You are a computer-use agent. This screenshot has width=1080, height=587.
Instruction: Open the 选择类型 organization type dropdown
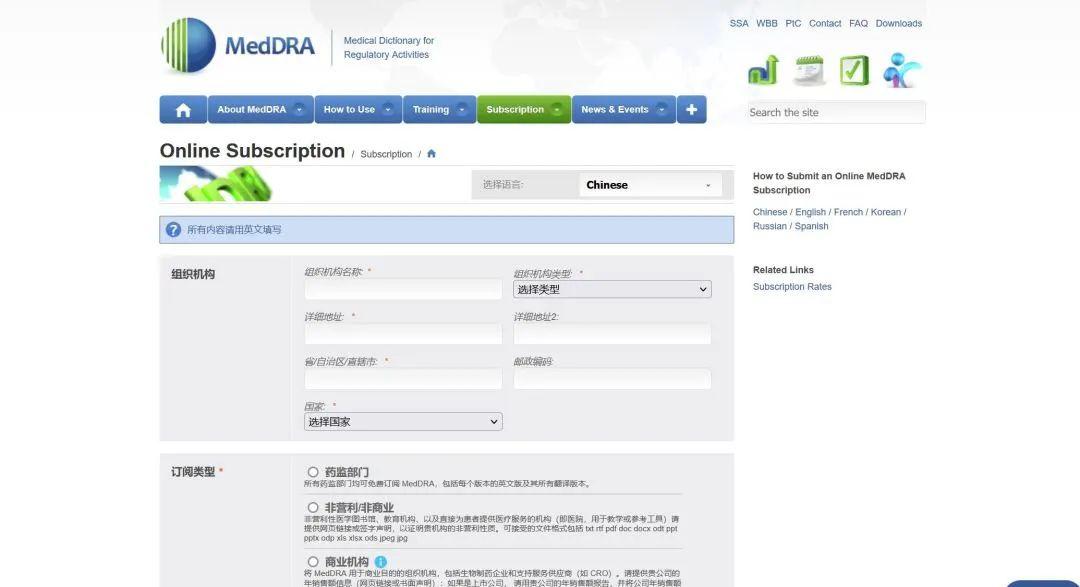click(x=610, y=288)
